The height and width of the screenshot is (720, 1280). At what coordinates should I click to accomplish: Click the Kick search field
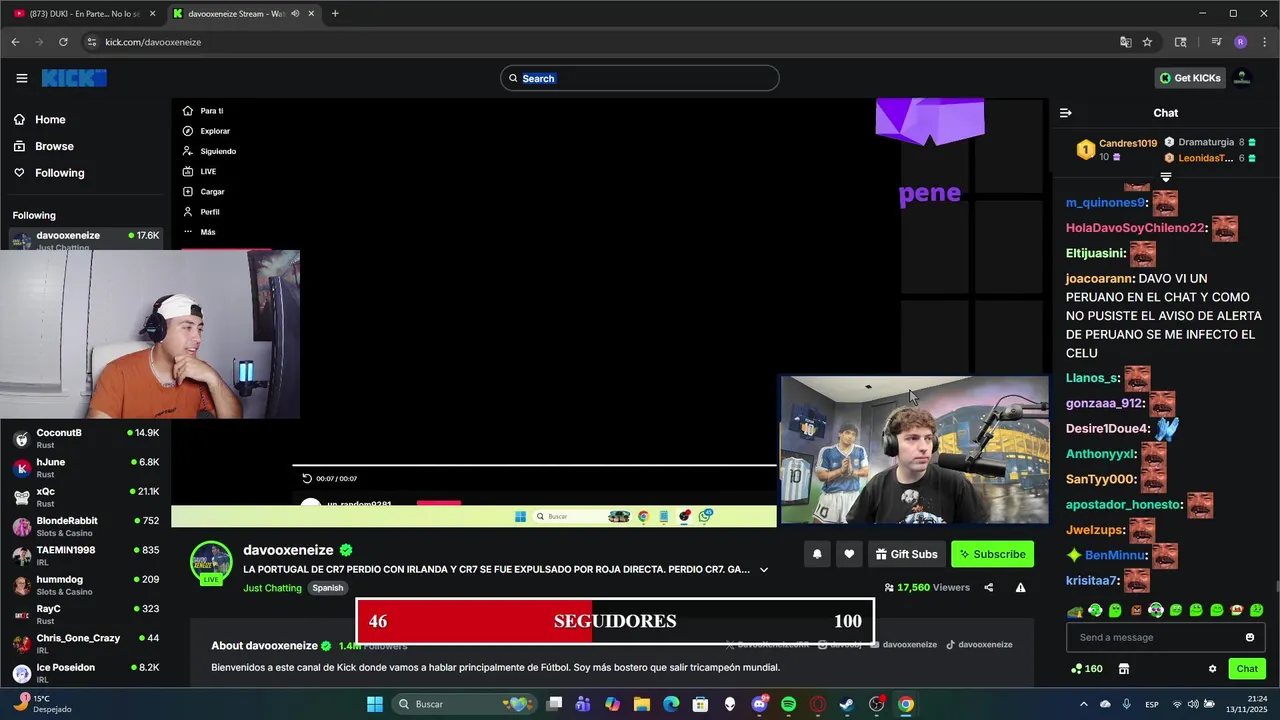640,78
